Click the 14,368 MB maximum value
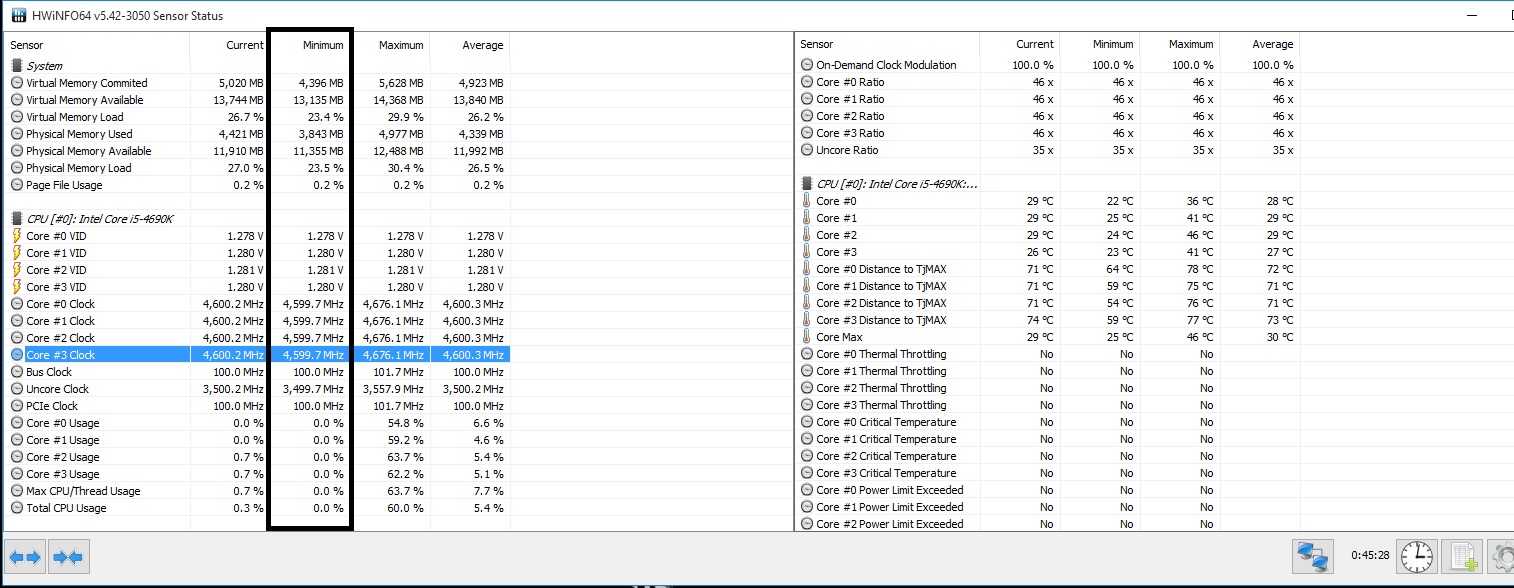This screenshot has height=588, width=1514. [398, 100]
